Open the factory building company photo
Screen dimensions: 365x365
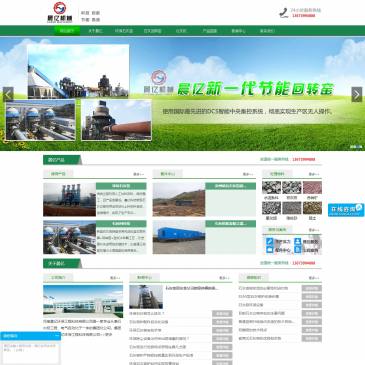point(83,301)
